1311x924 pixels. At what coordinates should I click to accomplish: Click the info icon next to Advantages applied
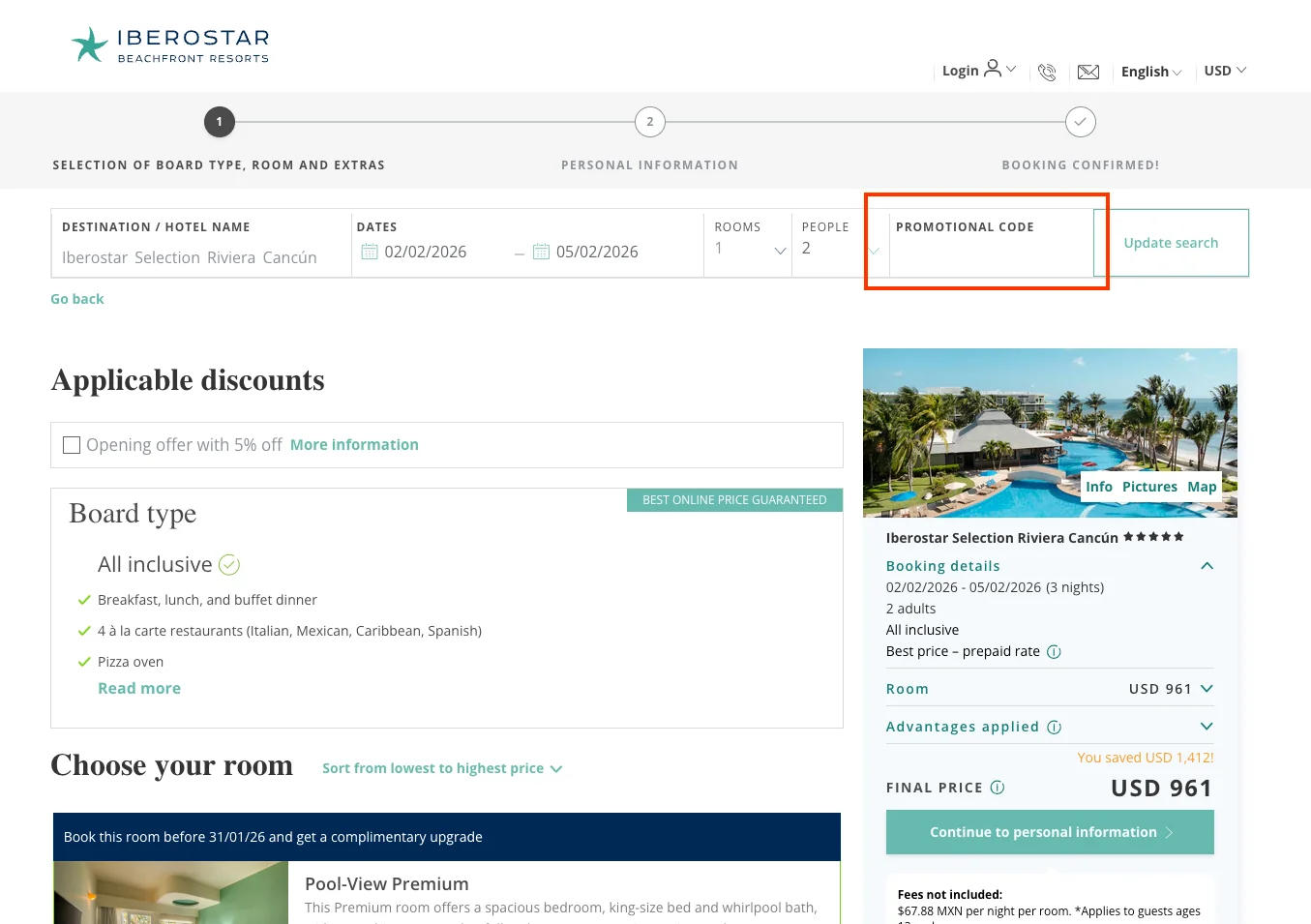1054,727
